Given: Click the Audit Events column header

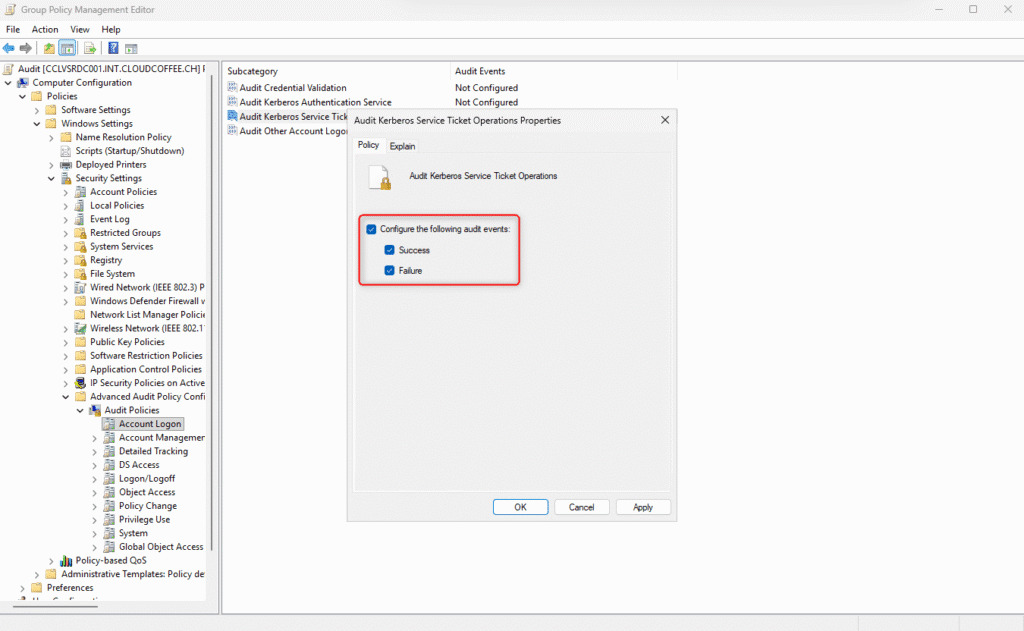Looking at the screenshot, I should point(480,72).
